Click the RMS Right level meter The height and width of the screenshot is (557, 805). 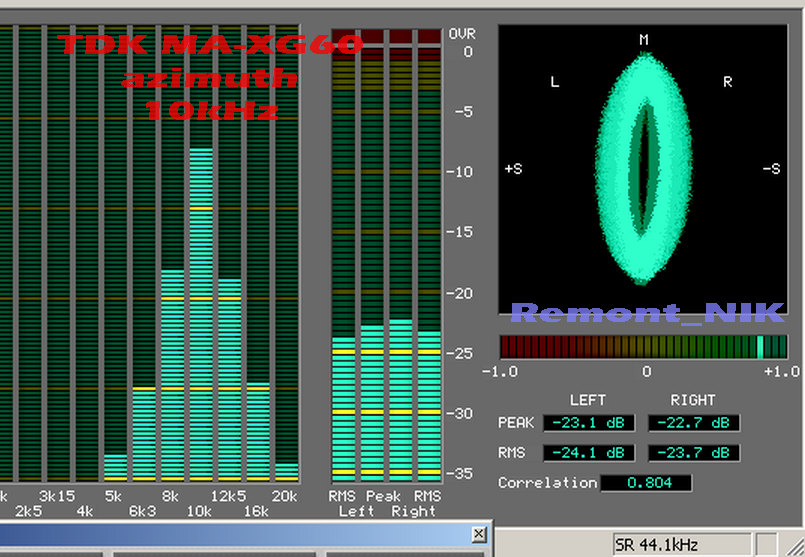point(429,400)
